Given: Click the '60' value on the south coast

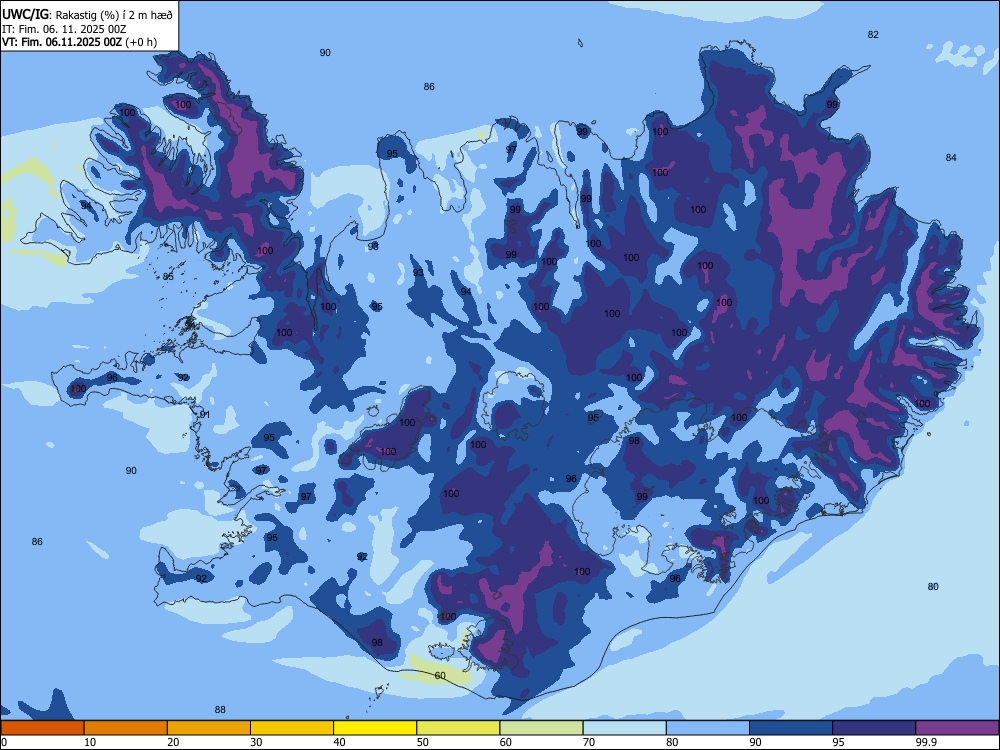Looking at the screenshot, I should (x=440, y=676).
